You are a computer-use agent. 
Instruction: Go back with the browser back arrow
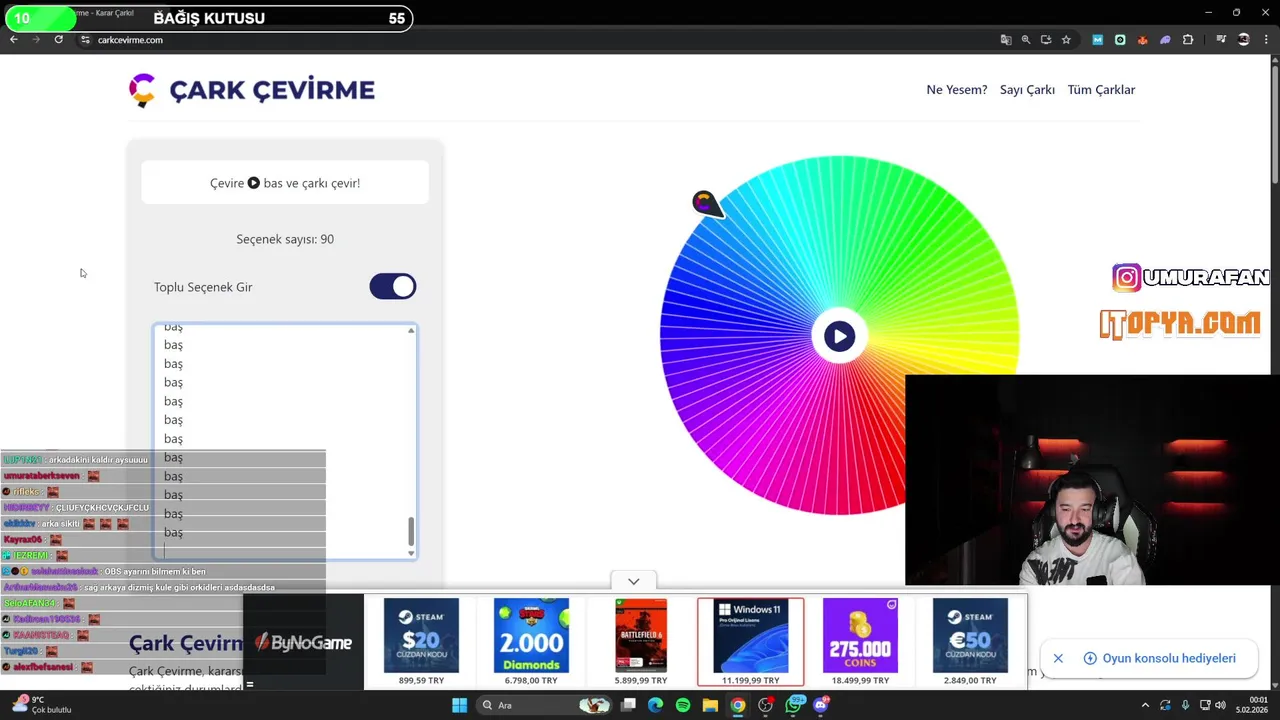(13, 39)
